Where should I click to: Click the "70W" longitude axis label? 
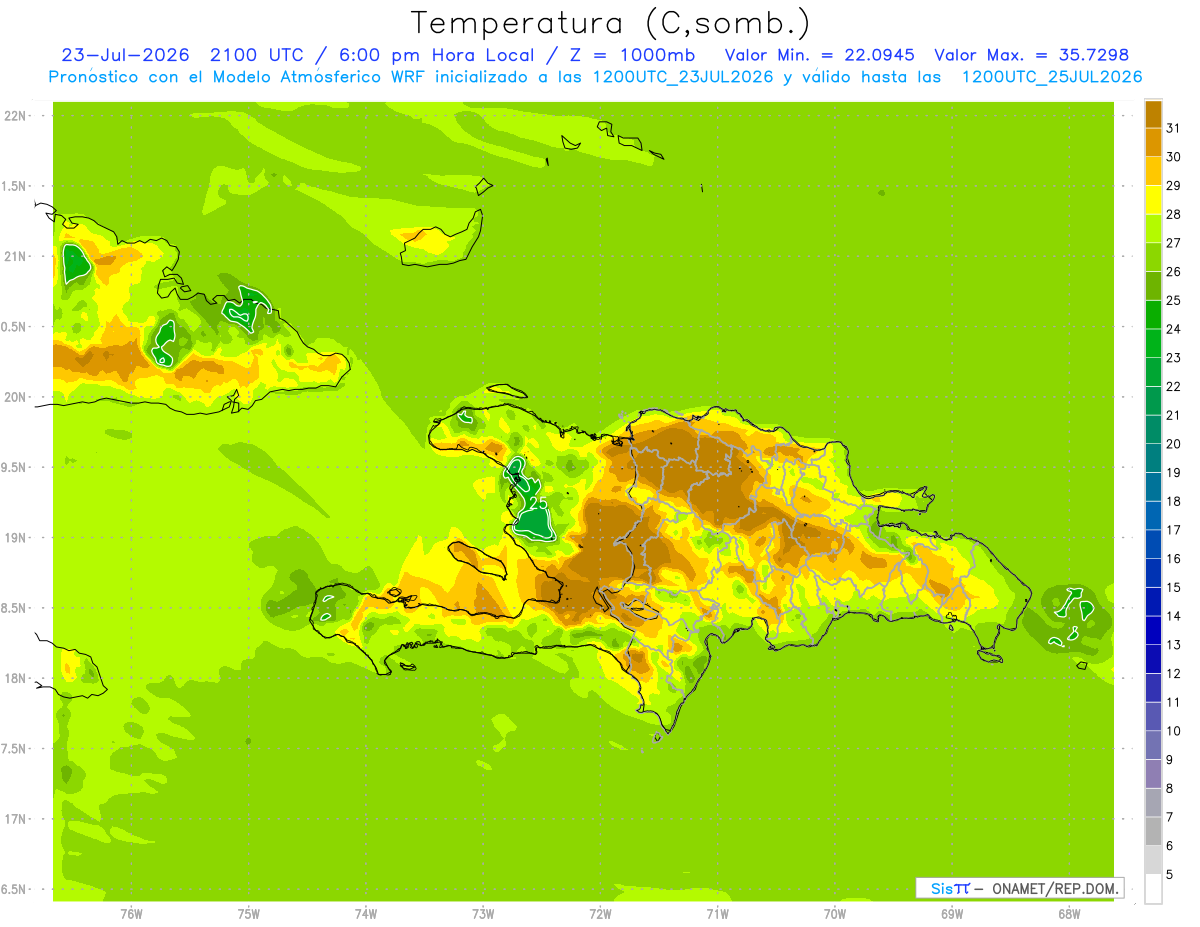(x=835, y=913)
